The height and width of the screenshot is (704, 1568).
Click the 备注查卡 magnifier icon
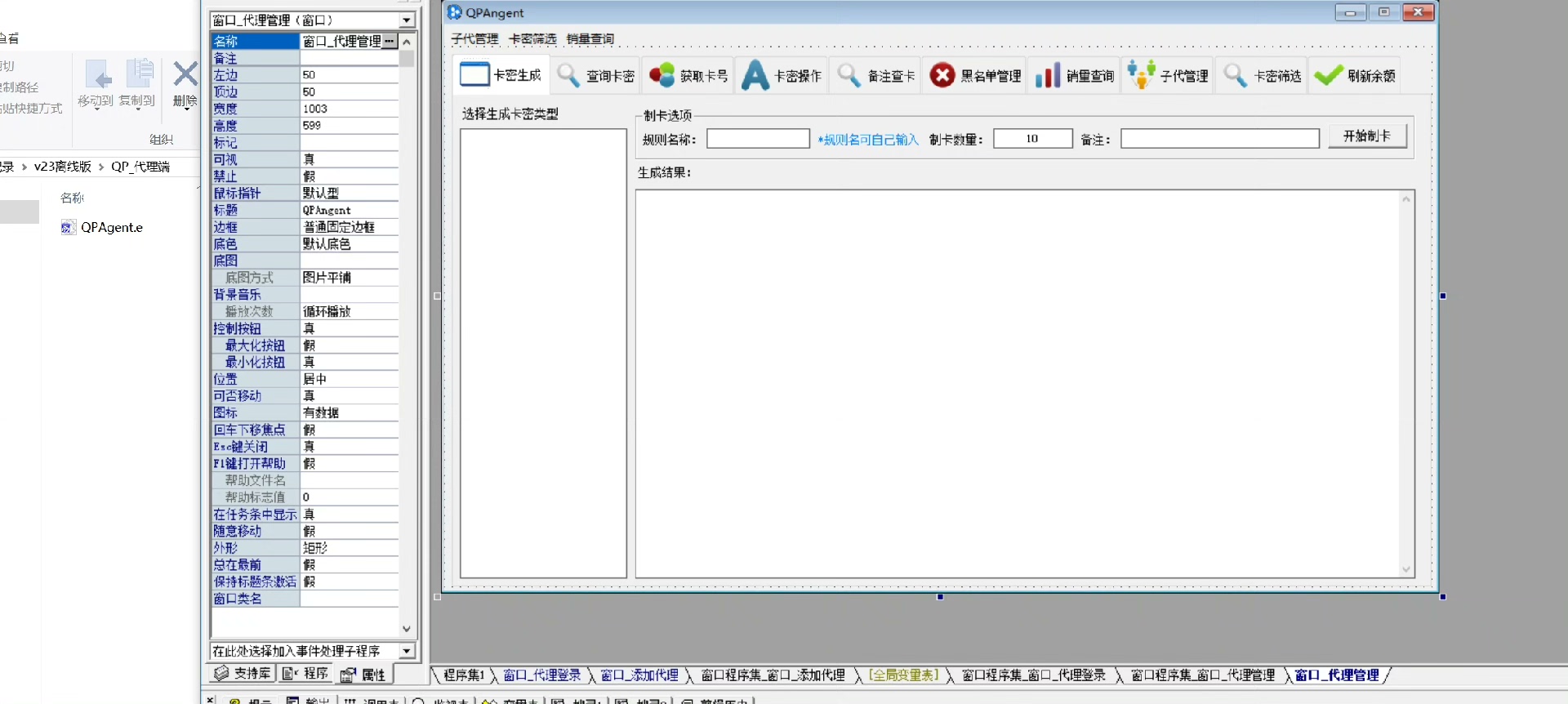click(x=849, y=75)
